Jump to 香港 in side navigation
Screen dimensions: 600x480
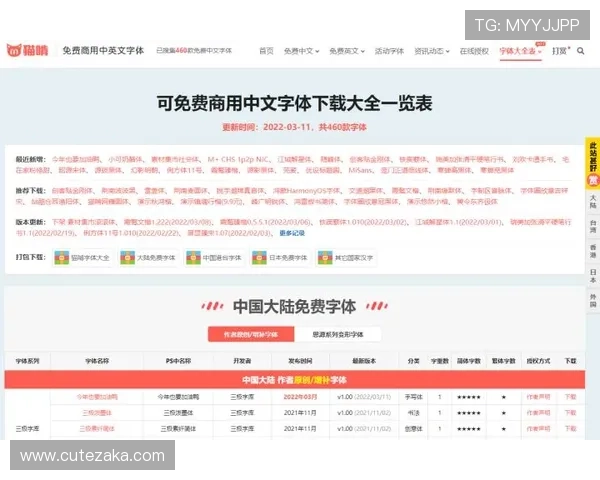tap(593, 251)
